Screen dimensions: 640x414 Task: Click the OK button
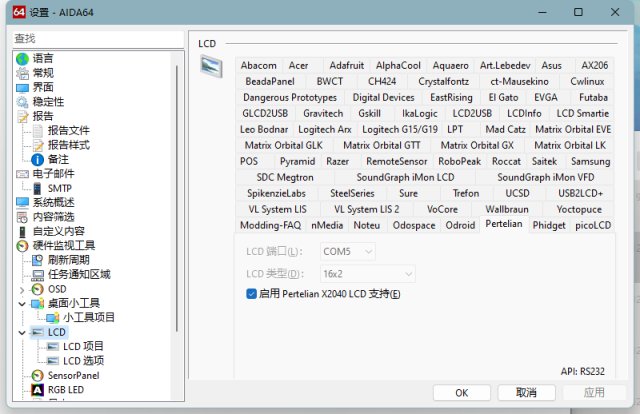click(x=462, y=393)
